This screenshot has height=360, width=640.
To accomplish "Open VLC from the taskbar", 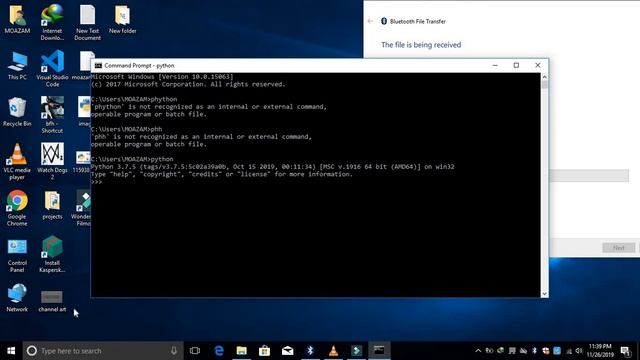I will [333, 351].
